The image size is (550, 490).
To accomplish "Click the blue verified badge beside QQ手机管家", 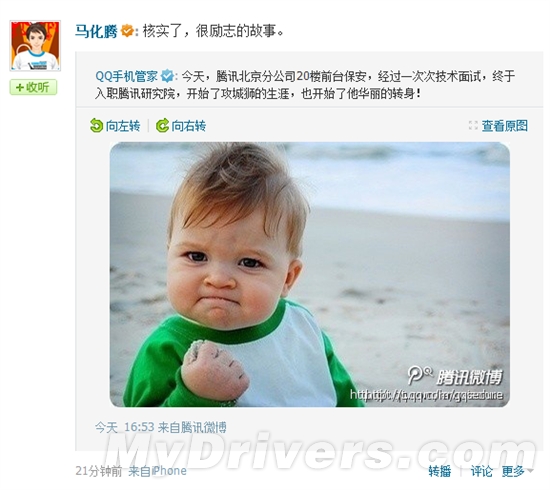I will [x=167, y=76].
